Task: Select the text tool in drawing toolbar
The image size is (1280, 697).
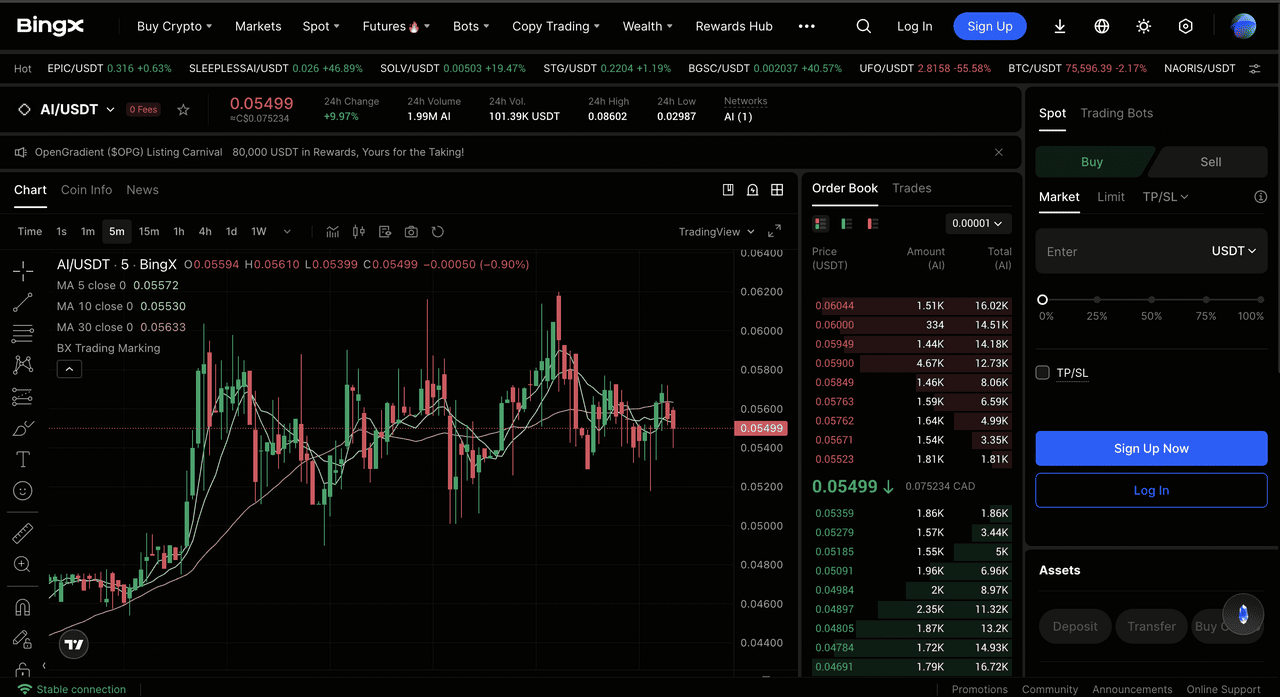Action: pyautogui.click(x=22, y=459)
